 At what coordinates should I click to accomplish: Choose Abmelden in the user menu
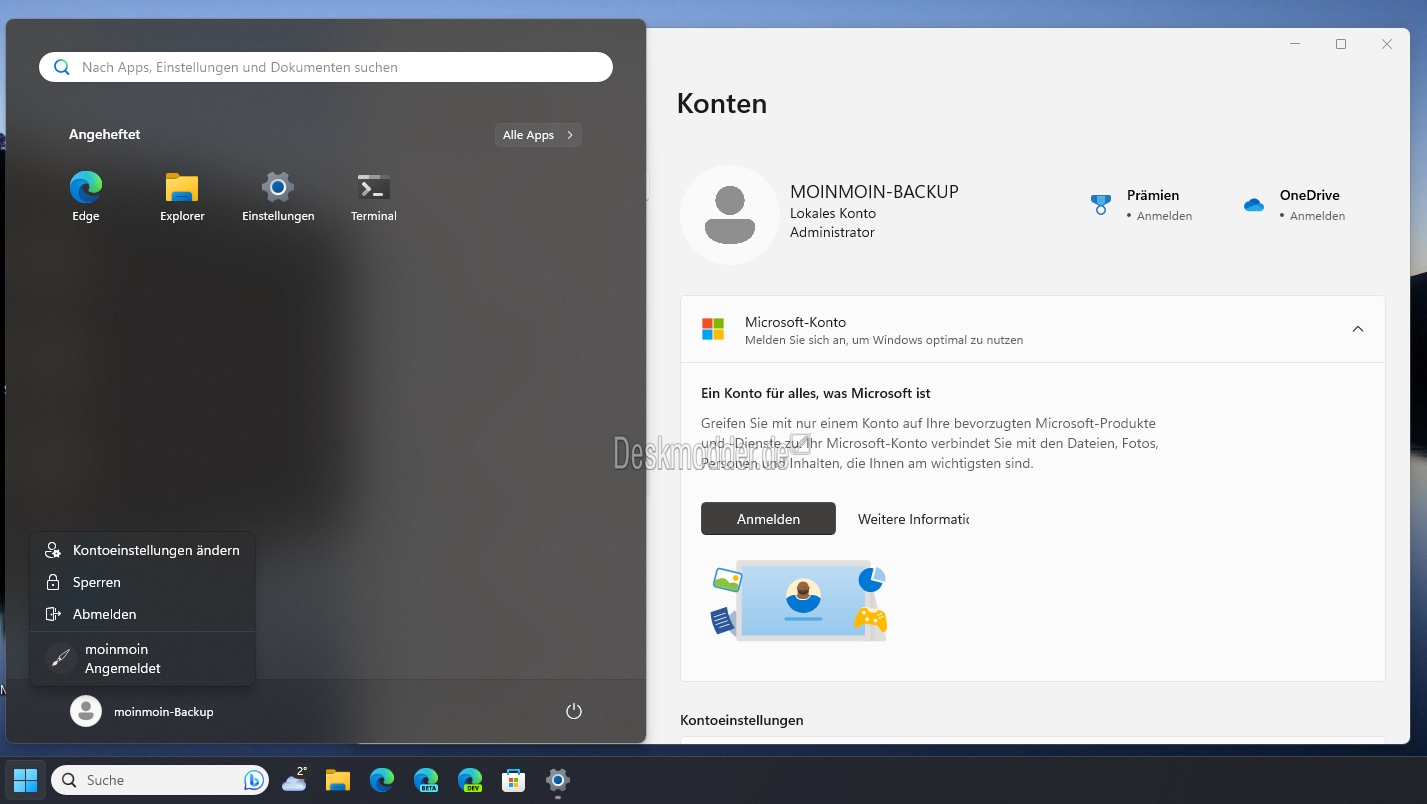coord(143,614)
